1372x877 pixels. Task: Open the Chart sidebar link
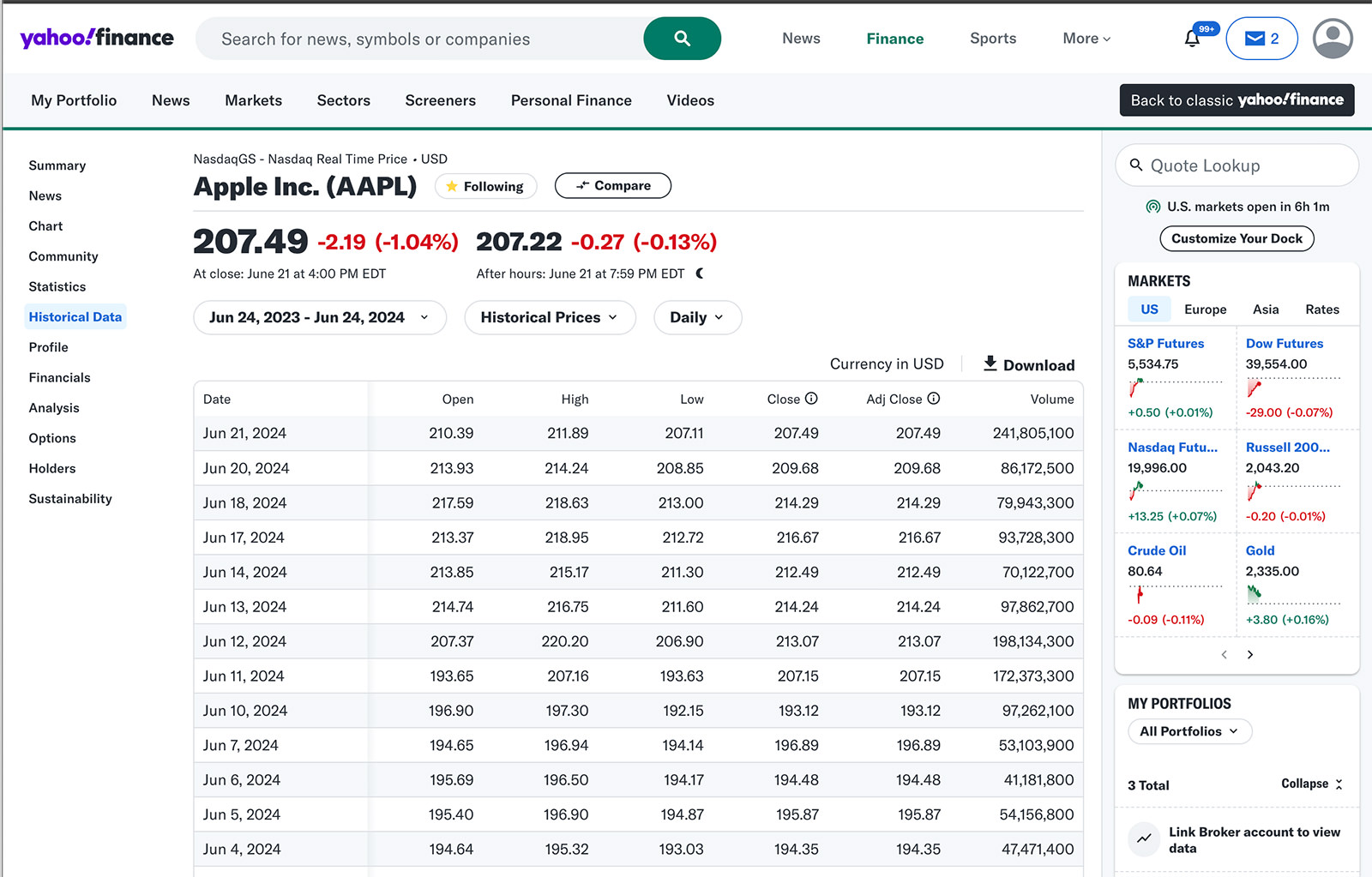[45, 226]
